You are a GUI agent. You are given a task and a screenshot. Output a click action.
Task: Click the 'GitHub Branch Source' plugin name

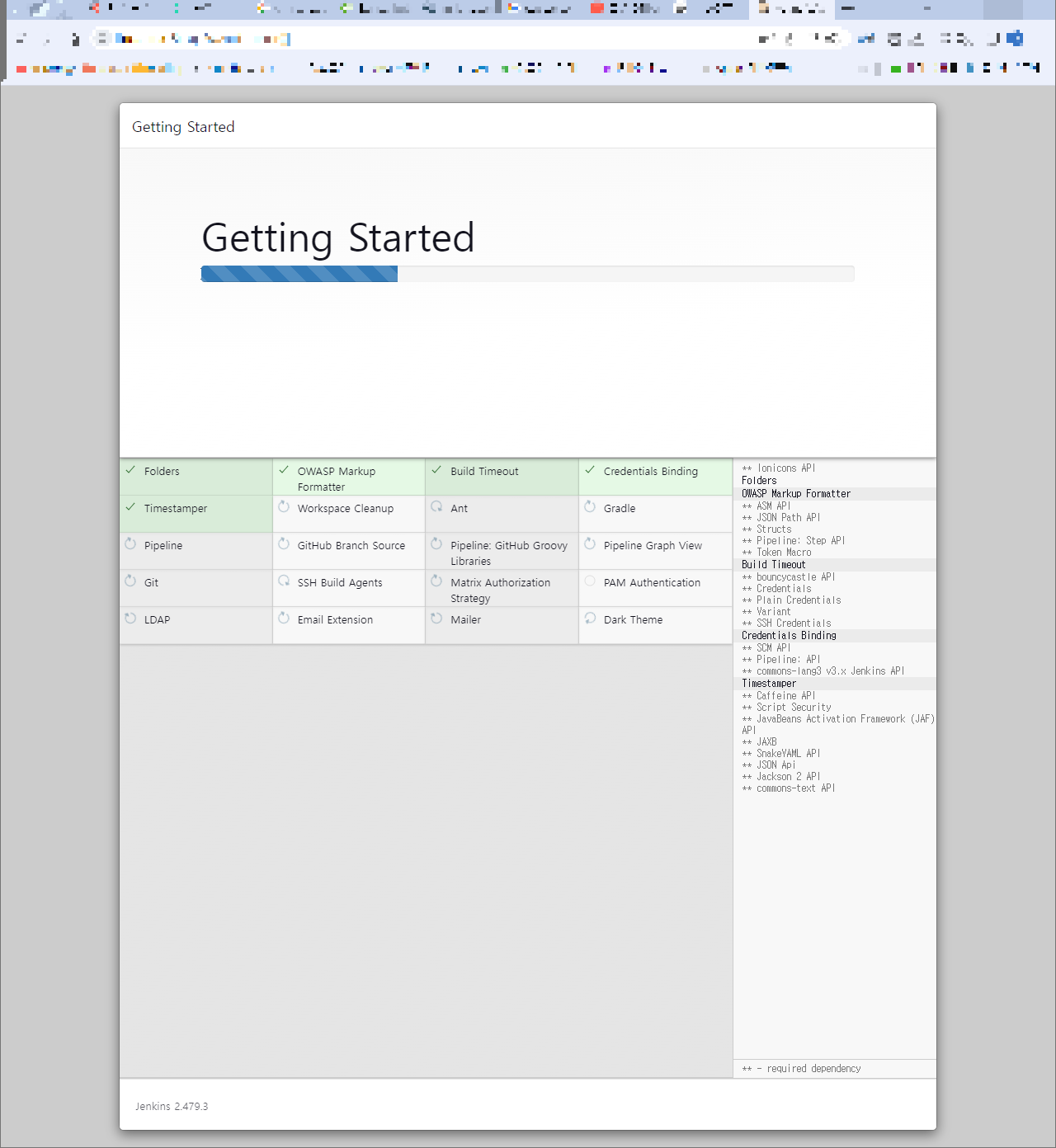[x=351, y=545]
